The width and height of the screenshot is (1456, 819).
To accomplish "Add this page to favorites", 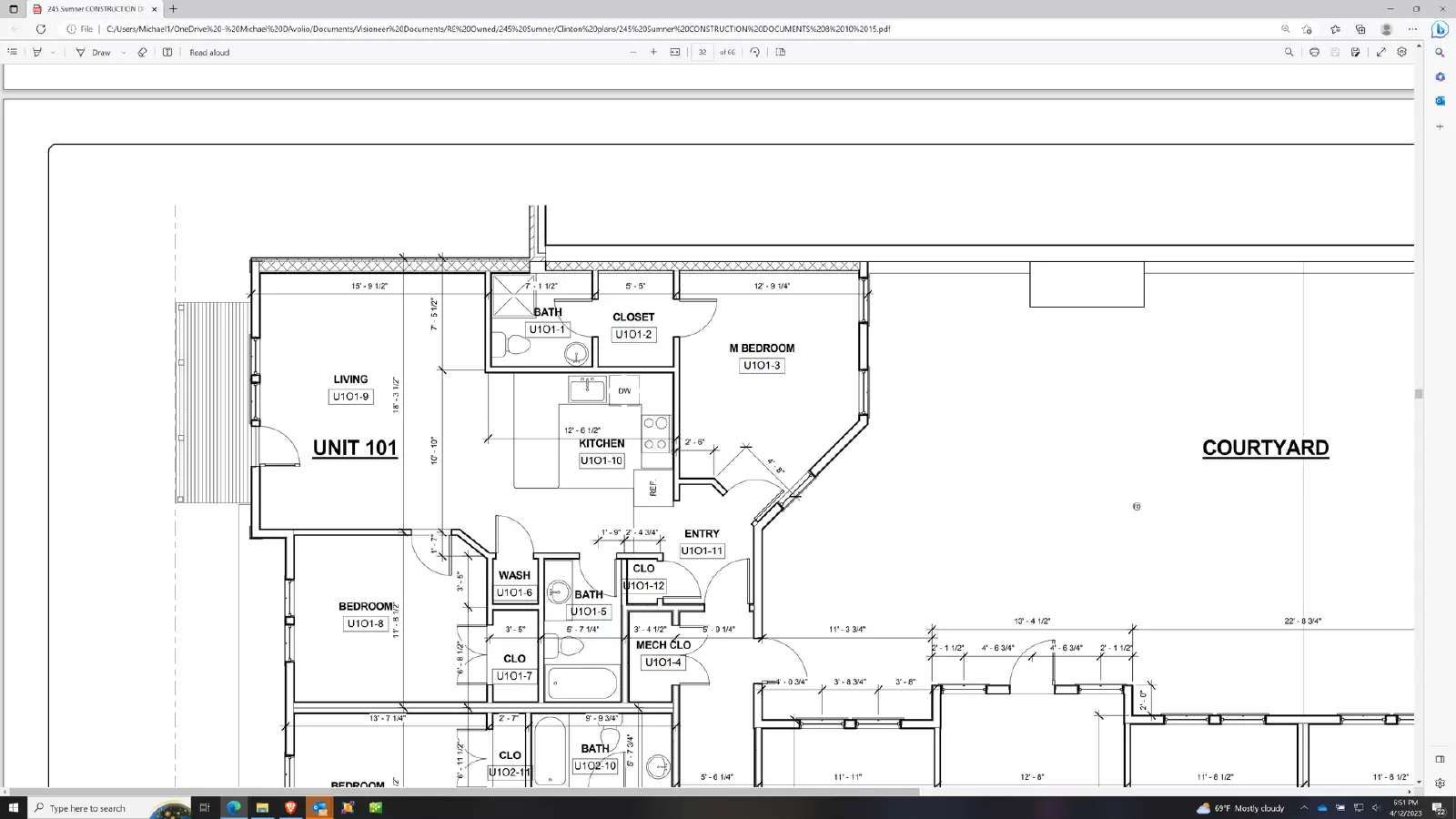I will coord(1308,28).
